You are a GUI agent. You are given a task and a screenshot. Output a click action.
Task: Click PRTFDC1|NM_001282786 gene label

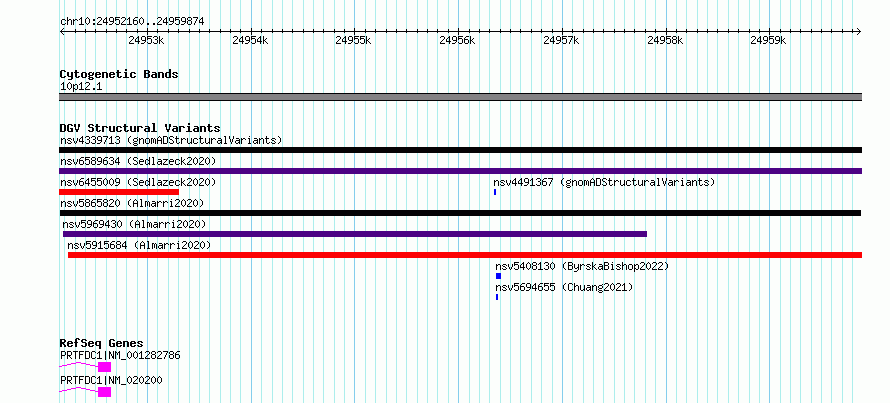(120, 355)
